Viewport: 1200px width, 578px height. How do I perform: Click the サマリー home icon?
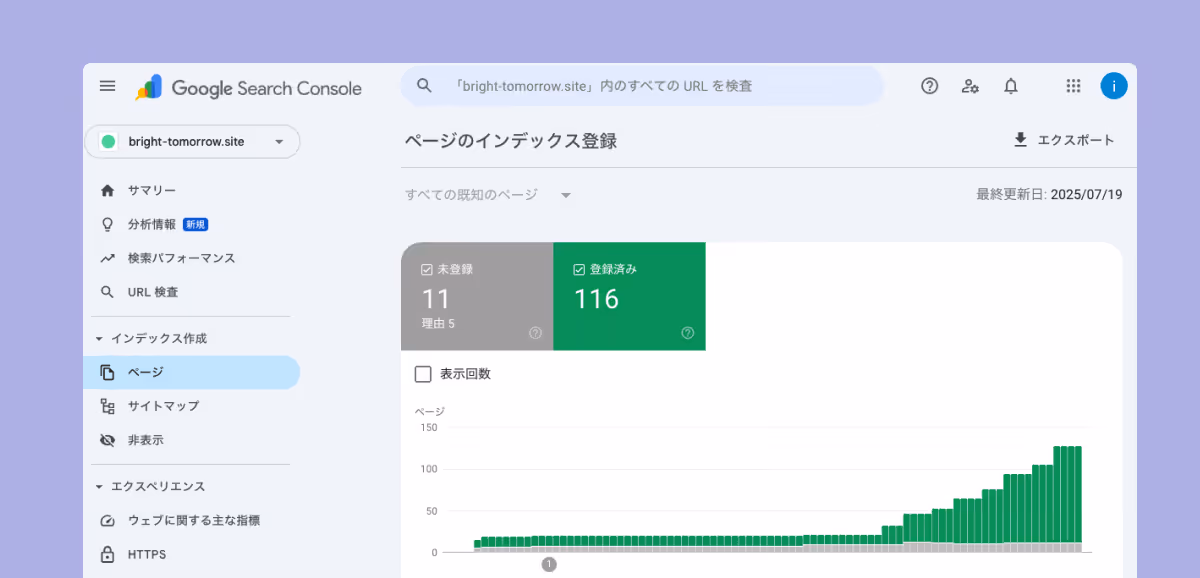tap(108, 190)
